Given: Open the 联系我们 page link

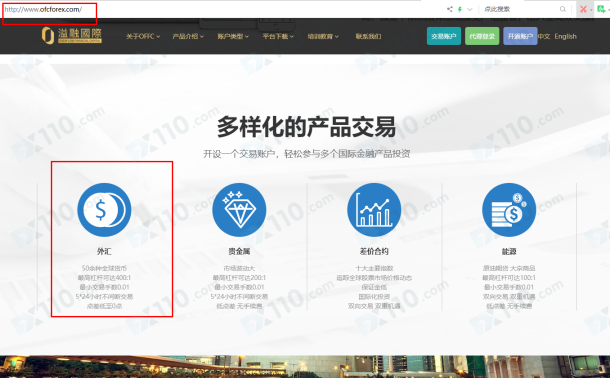Looking at the screenshot, I should click(368, 37).
